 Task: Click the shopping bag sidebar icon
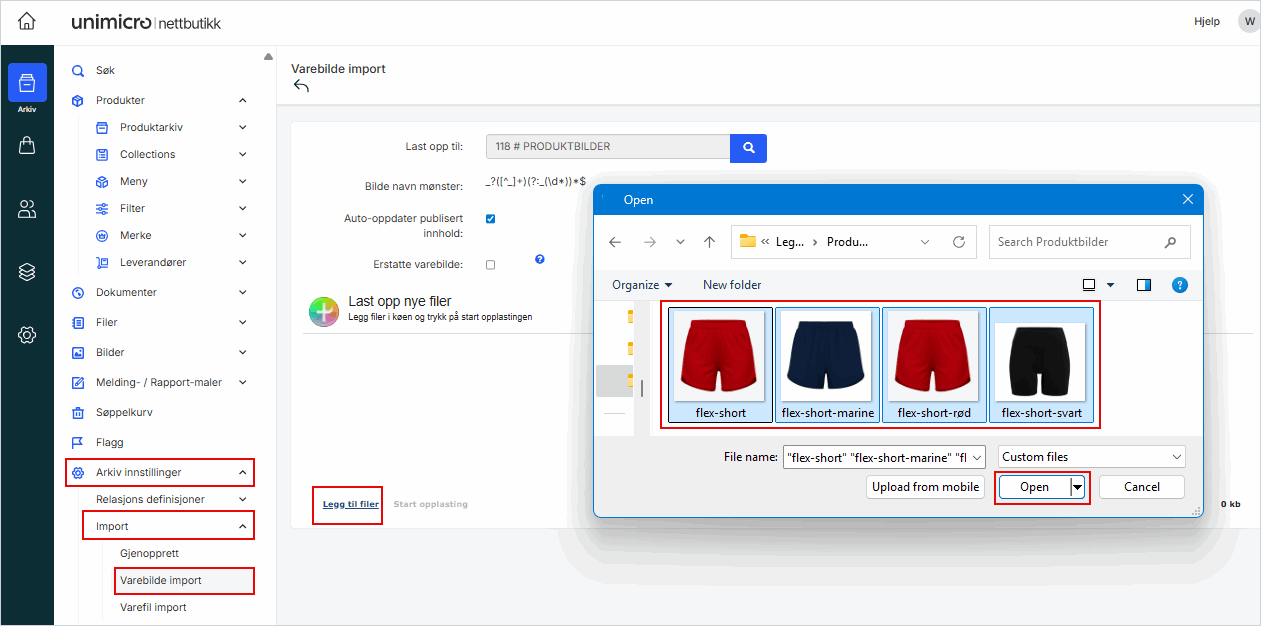pyautogui.click(x=27, y=146)
